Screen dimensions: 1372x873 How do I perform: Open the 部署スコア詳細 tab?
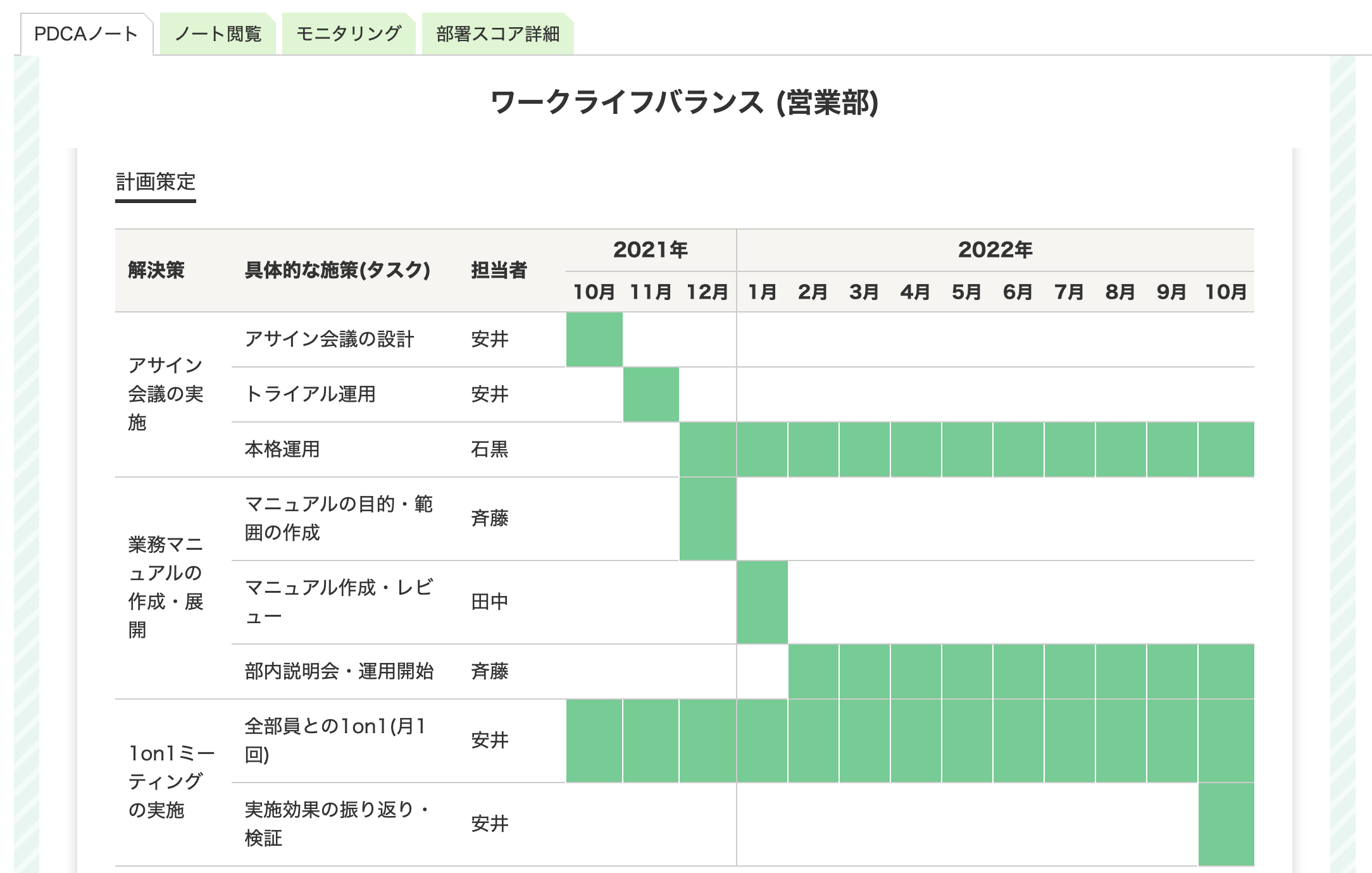click(497, 34)
